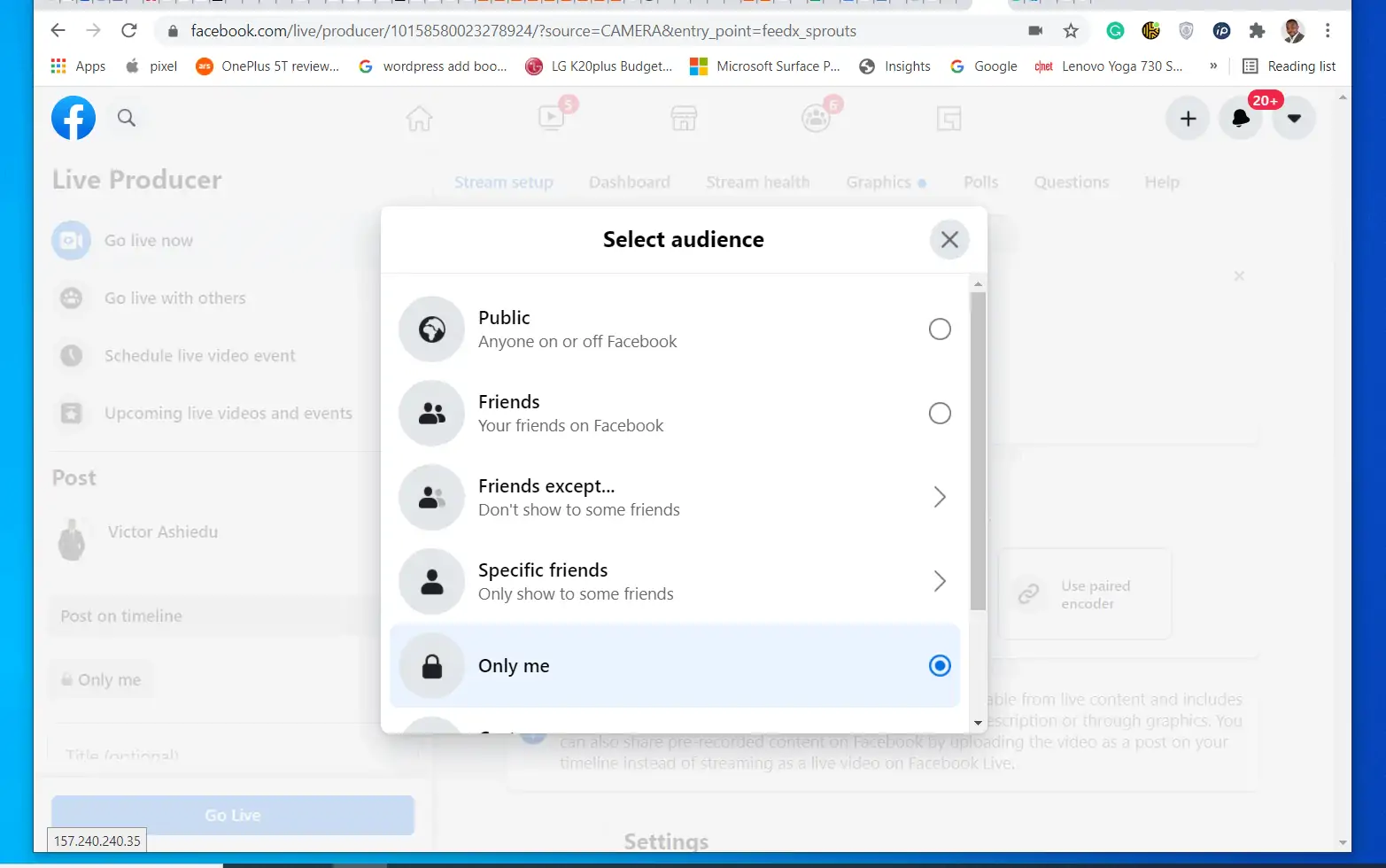Click the address bar URL
This screenshot has width=1386, height=868.
[523, 31]
